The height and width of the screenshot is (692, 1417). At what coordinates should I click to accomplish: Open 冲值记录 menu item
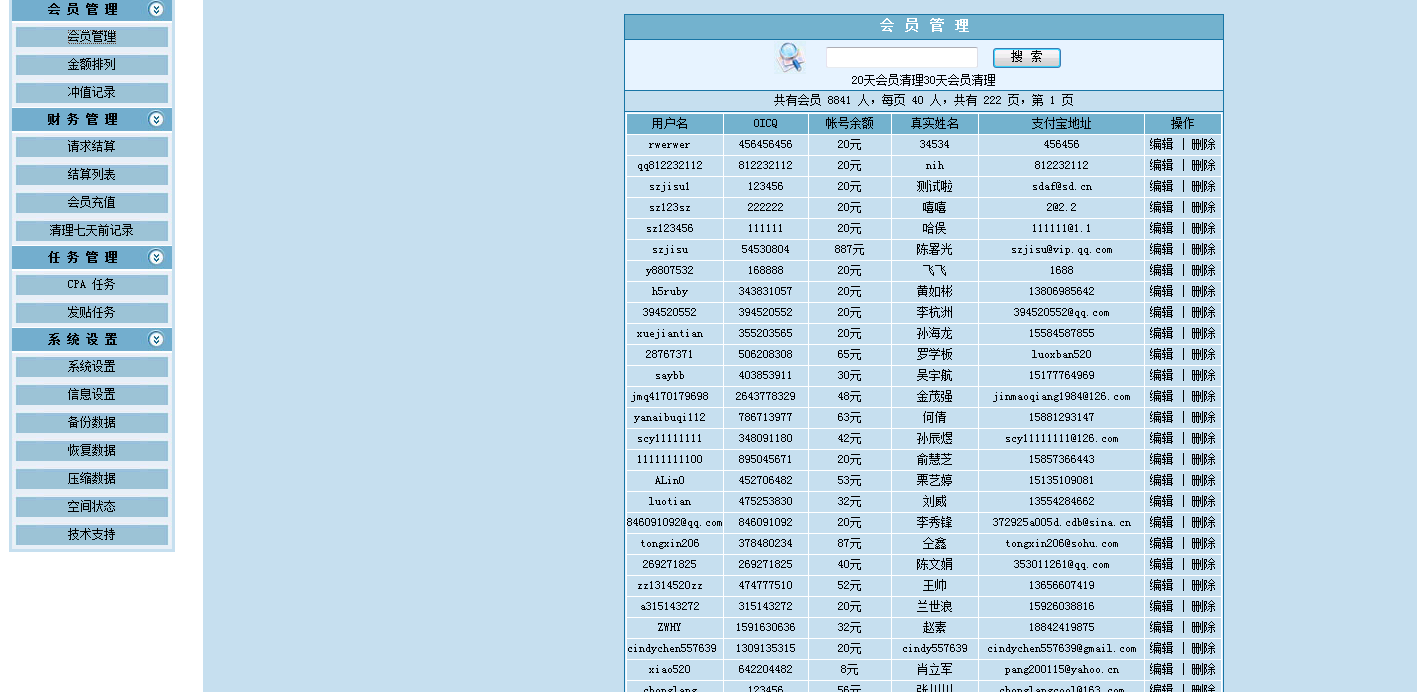[92, 93]
